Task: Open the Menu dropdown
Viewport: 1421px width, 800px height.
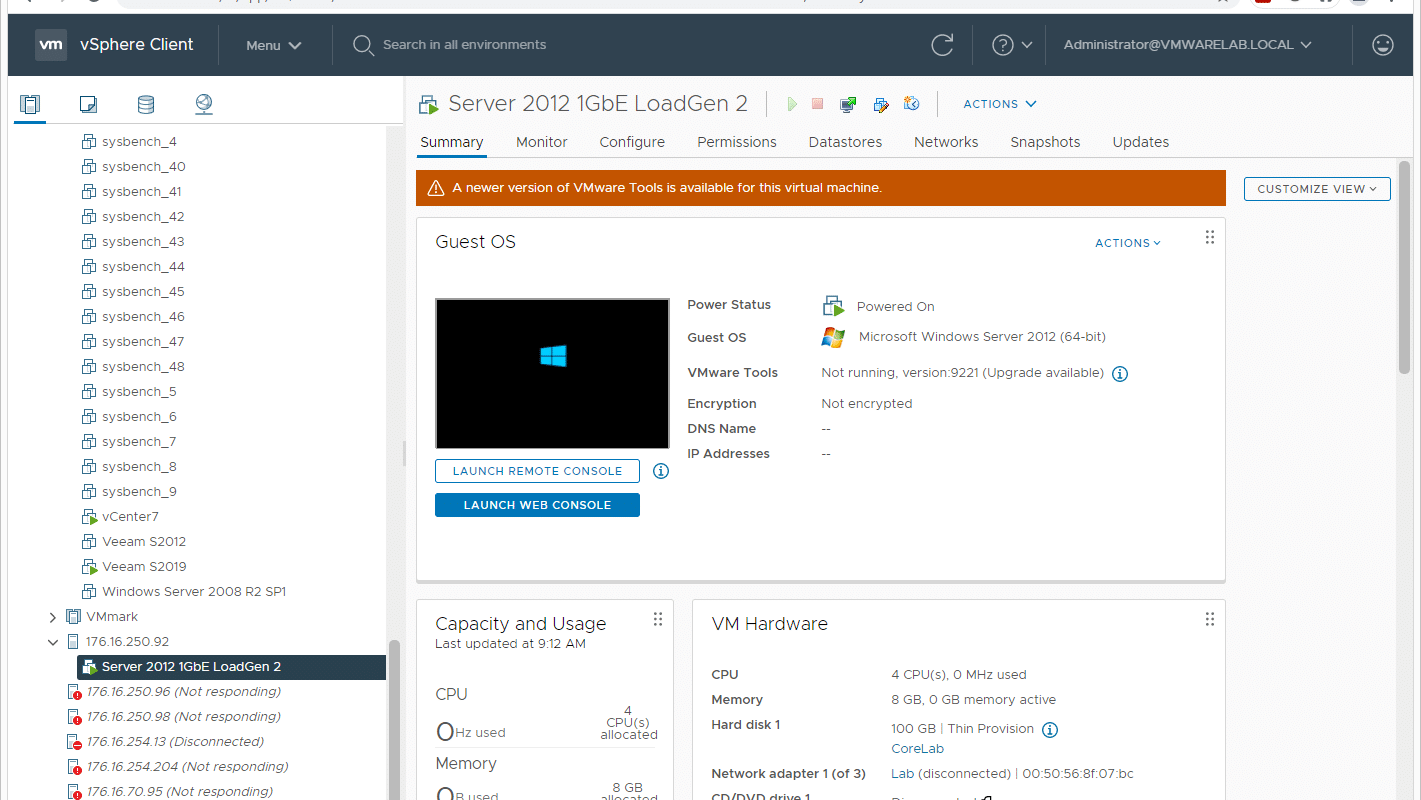Action: pos(274,45)
